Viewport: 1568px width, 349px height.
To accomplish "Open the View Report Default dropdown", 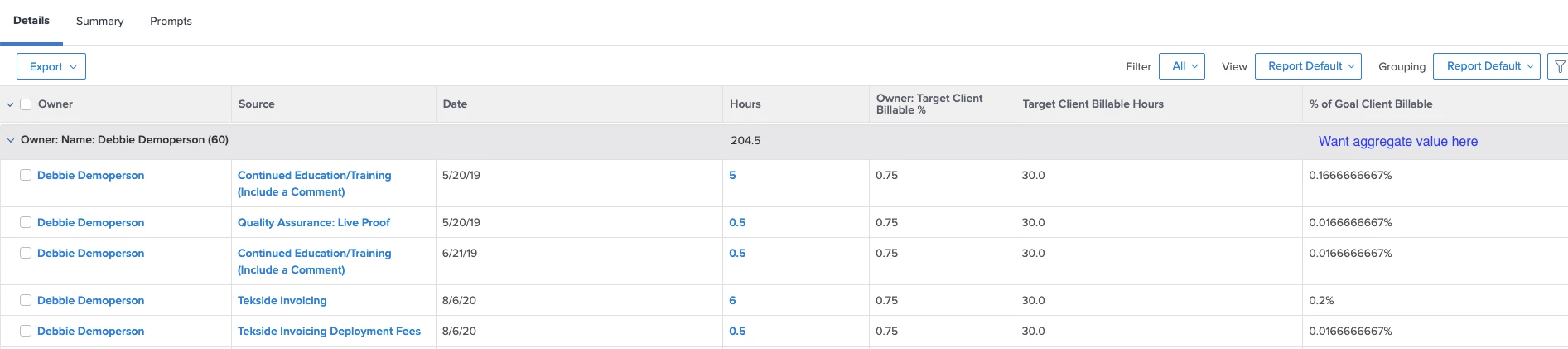I will coord(1309,66).
